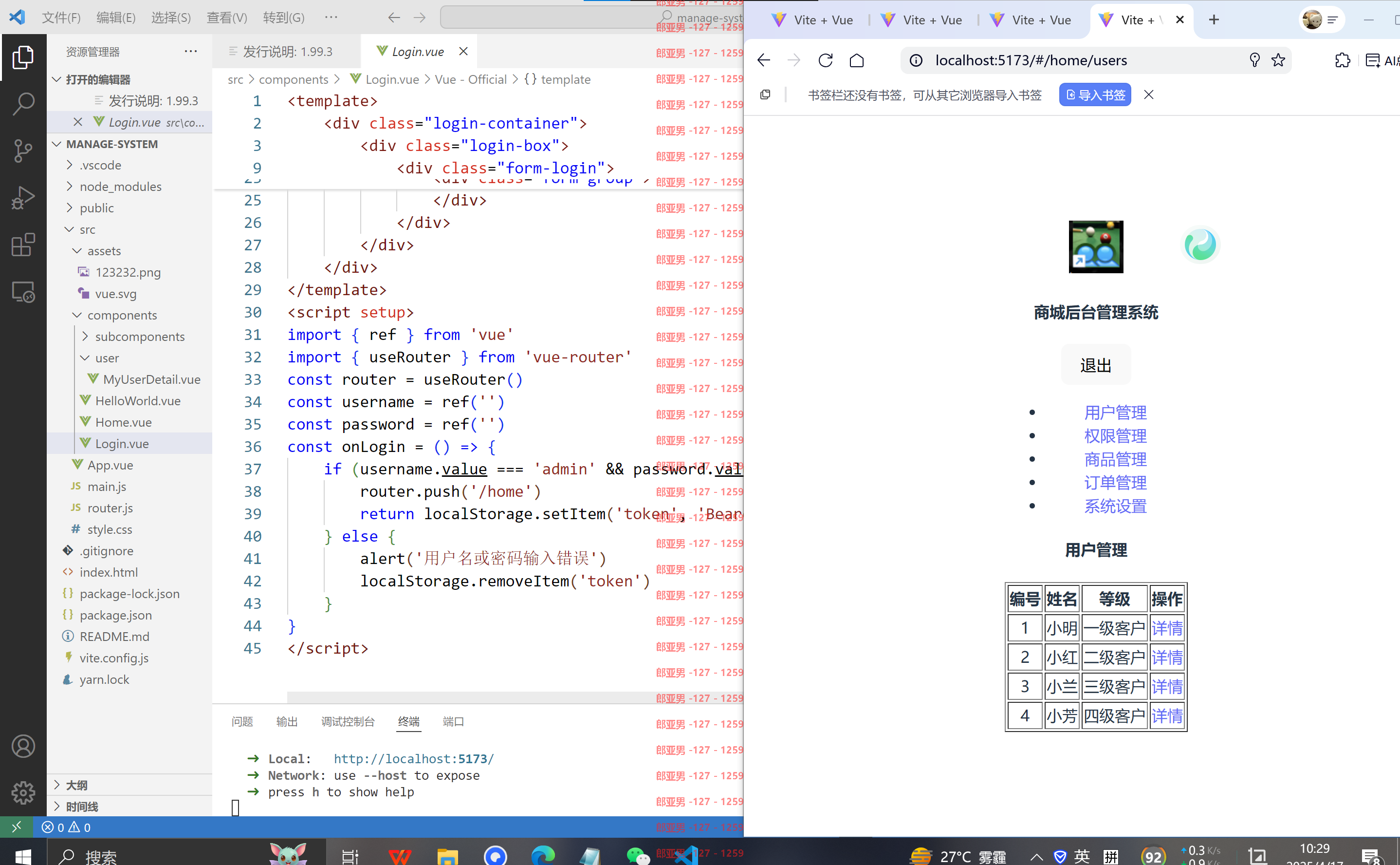
Task: Click errors and warnings count in status bar
Action: tap(66, 827)
